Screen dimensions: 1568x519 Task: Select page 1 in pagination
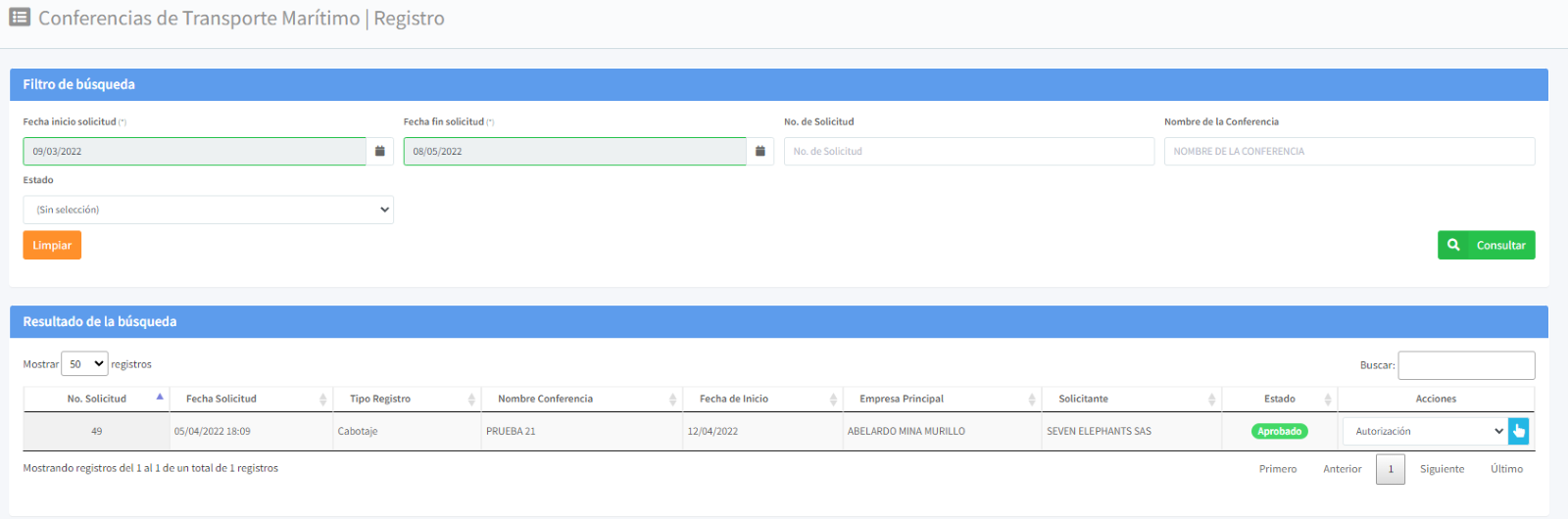point(1390,469)
